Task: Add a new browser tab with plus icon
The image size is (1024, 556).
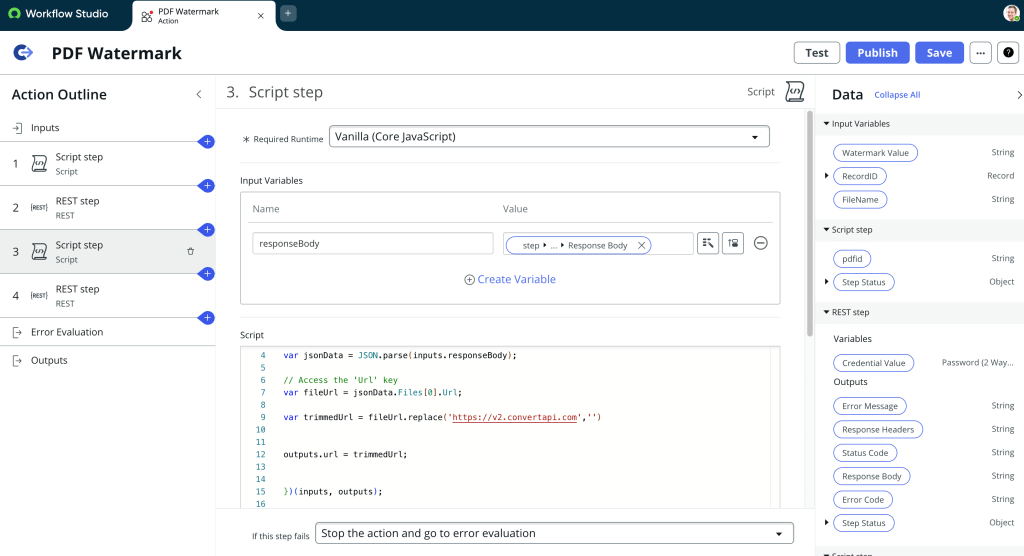Action: 288,14
